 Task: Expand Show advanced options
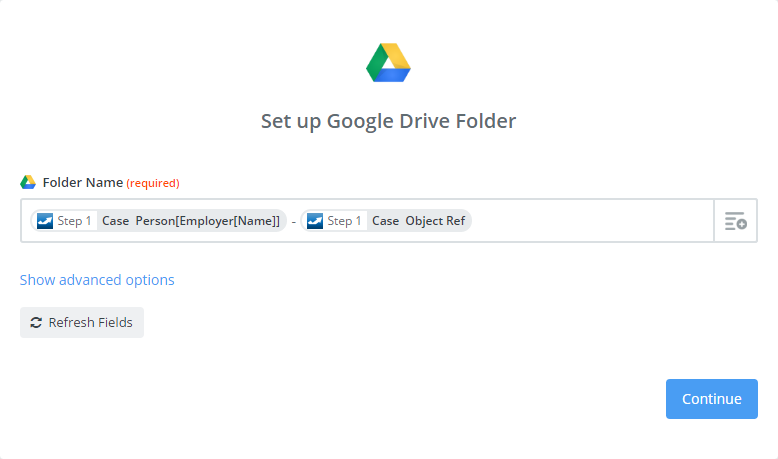coord(97,280)
